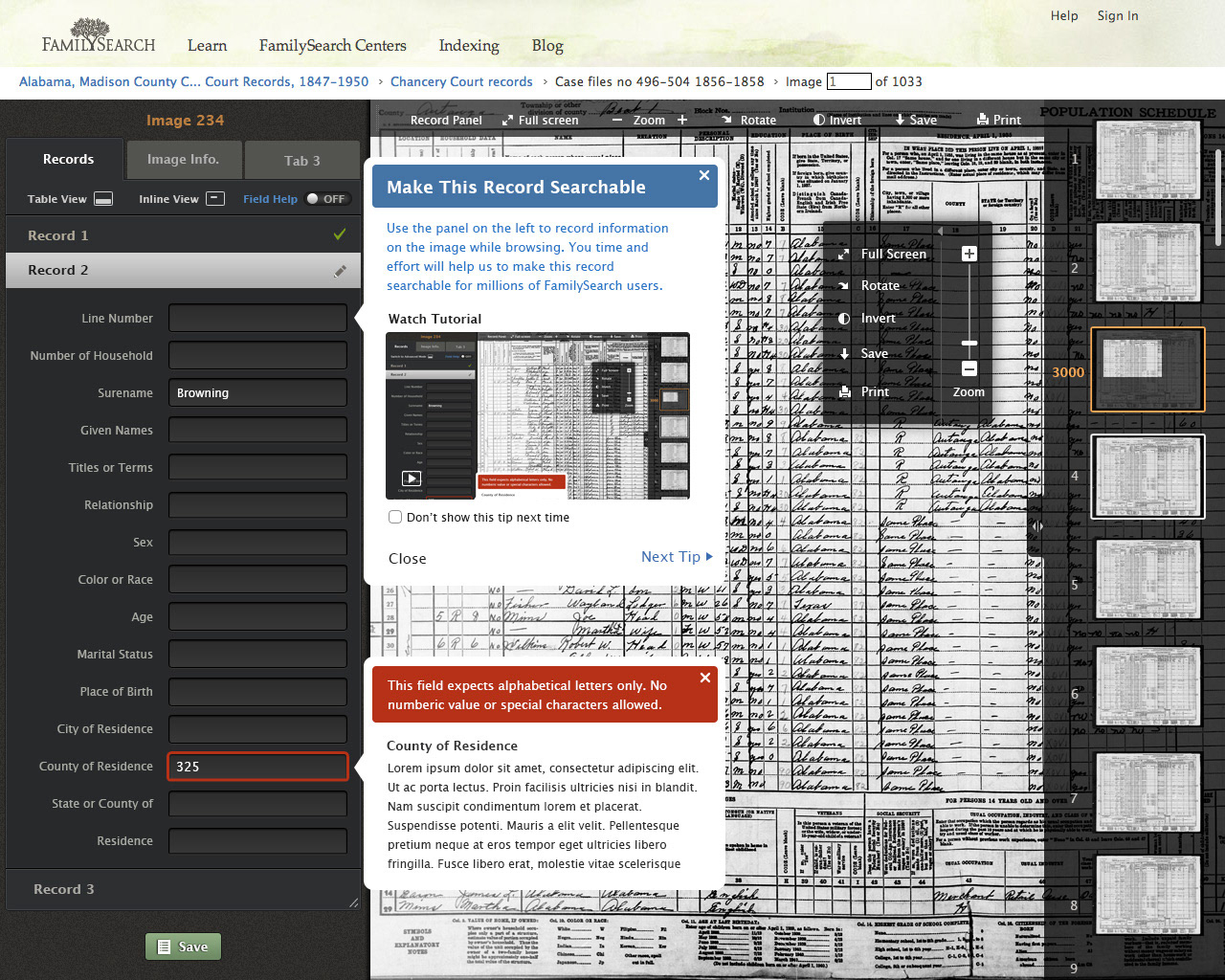Open the Learn menu

[x=207, y=45]
